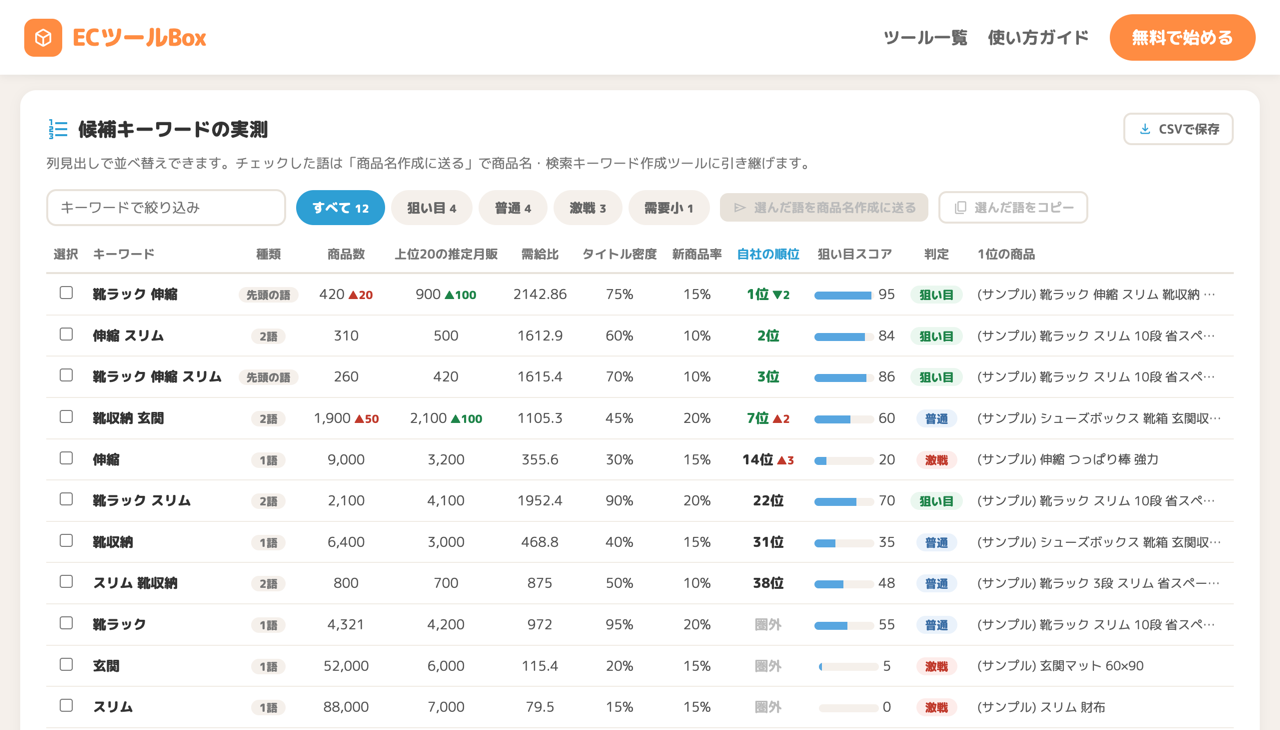This screenshot has height=730, width=1280.
Task: Click the 狙い目 badge in 靴ラック スリム row
Action: tap(936, 501)
